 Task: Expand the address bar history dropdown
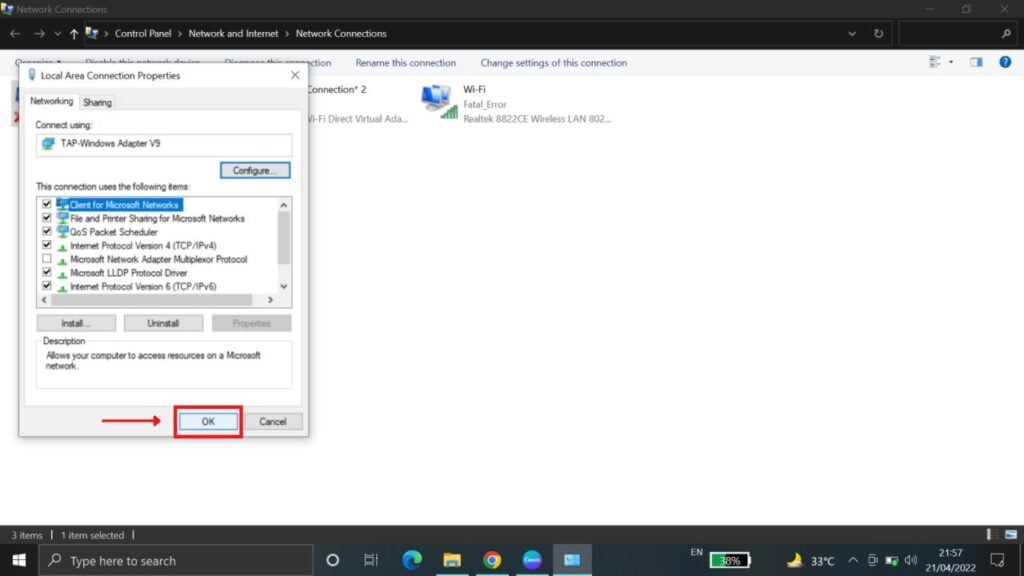point(852,33)
